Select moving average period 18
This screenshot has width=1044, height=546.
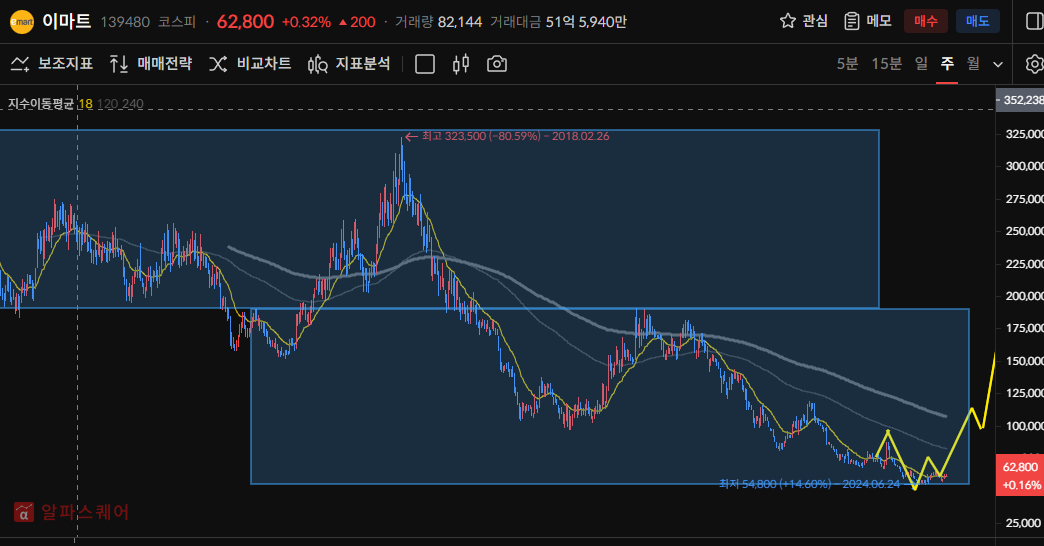85,104
